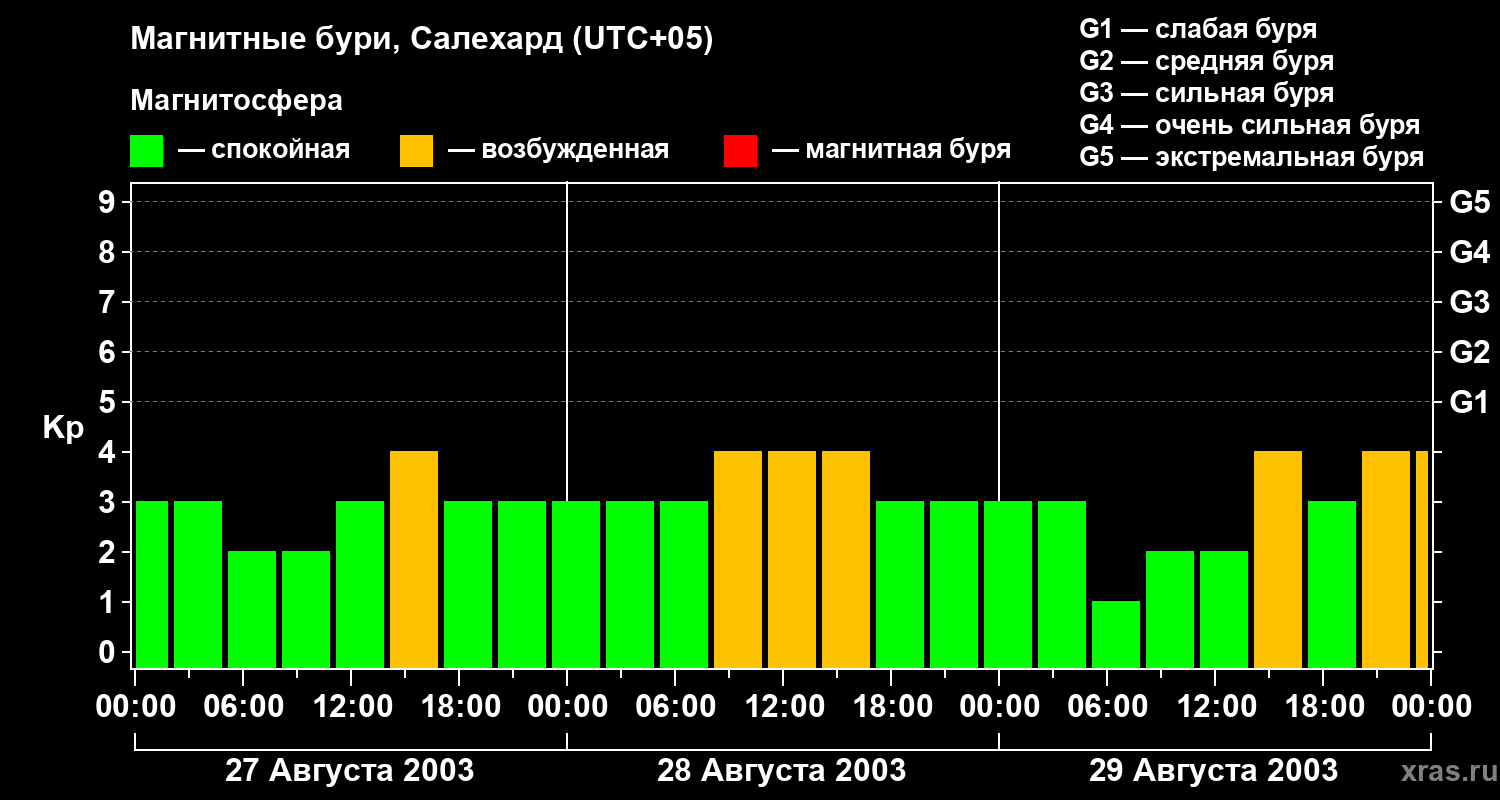The width and height of the screenshot is (1500, 800).
Task: Click the '28 Августа 2003' date label
Action: tap(782, 771)
